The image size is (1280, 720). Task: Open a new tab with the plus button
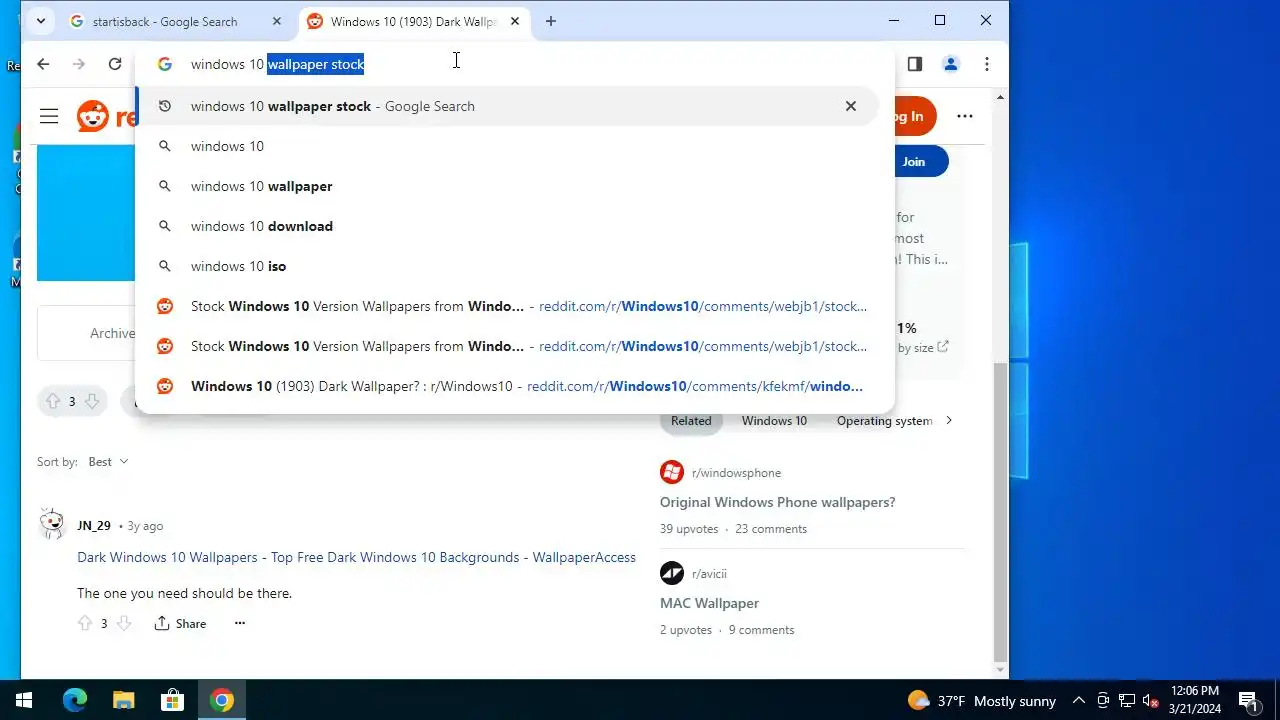[551, 21]
